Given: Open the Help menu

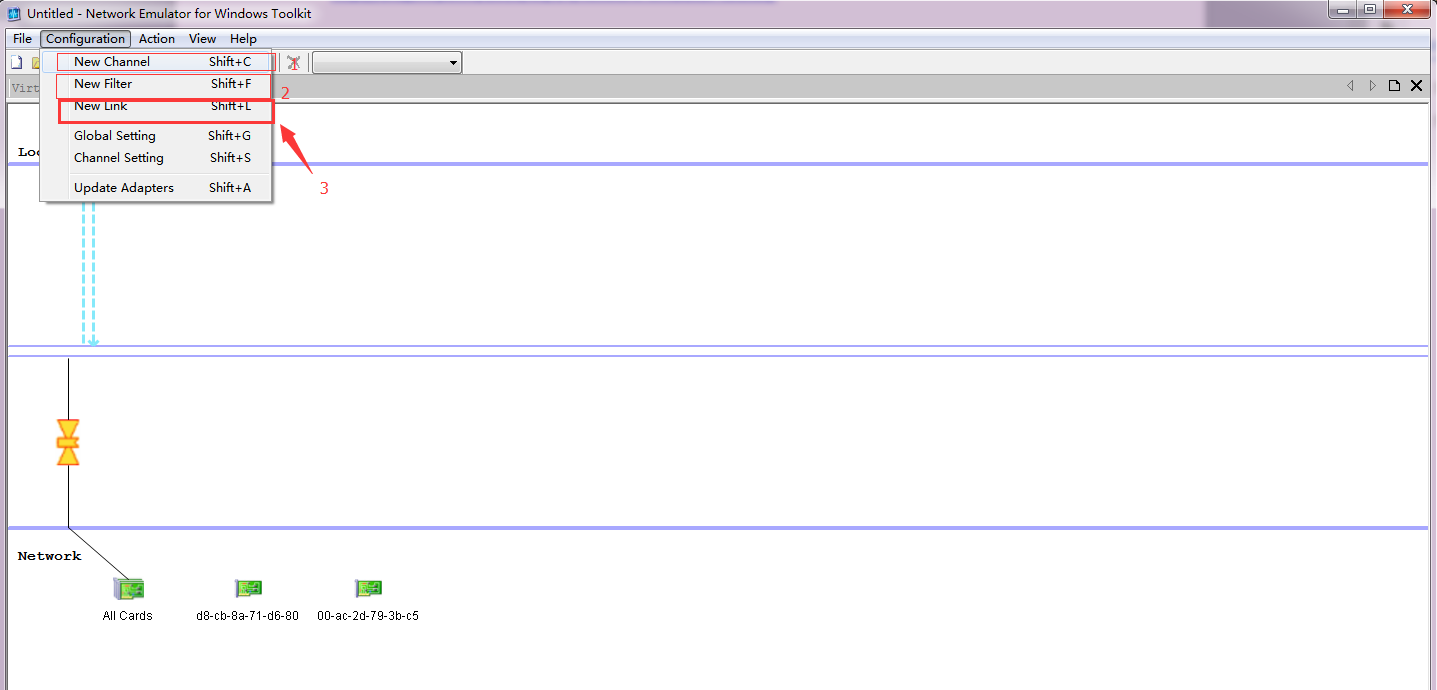Looking at the screenshot, I should [x=243, y=39].
